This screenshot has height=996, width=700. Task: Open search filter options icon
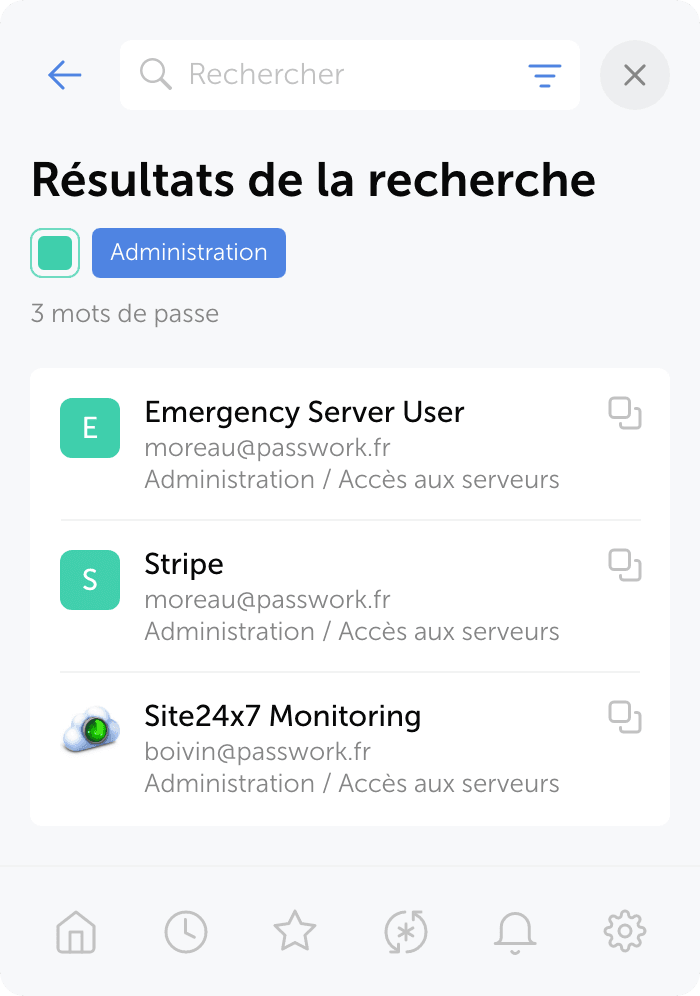pyautogui.click(x=544, y=76)
